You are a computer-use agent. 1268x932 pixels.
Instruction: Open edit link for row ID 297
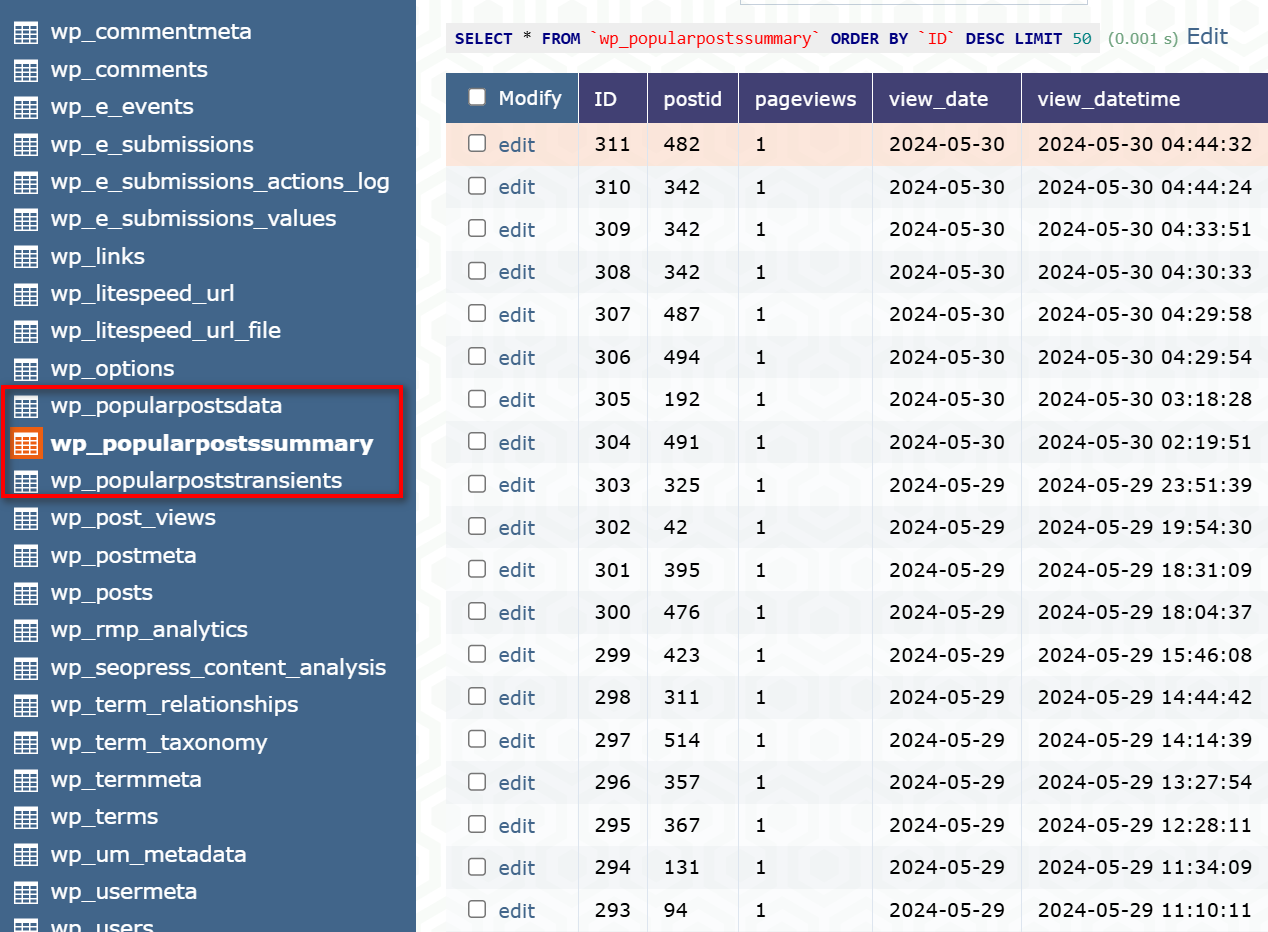pyautogui.click(x=517, y=740)
